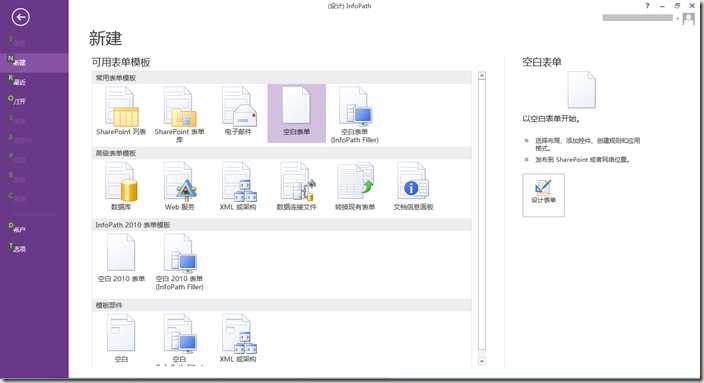Click the 以空白表单开始 description text
The image size is (704, 383).
click(x=551, y=119)
